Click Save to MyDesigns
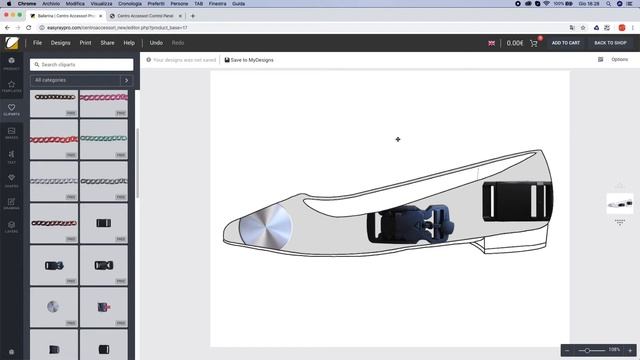Image resolution: width=640 pixels, height=360 pixels. click(x=249, y=60)
